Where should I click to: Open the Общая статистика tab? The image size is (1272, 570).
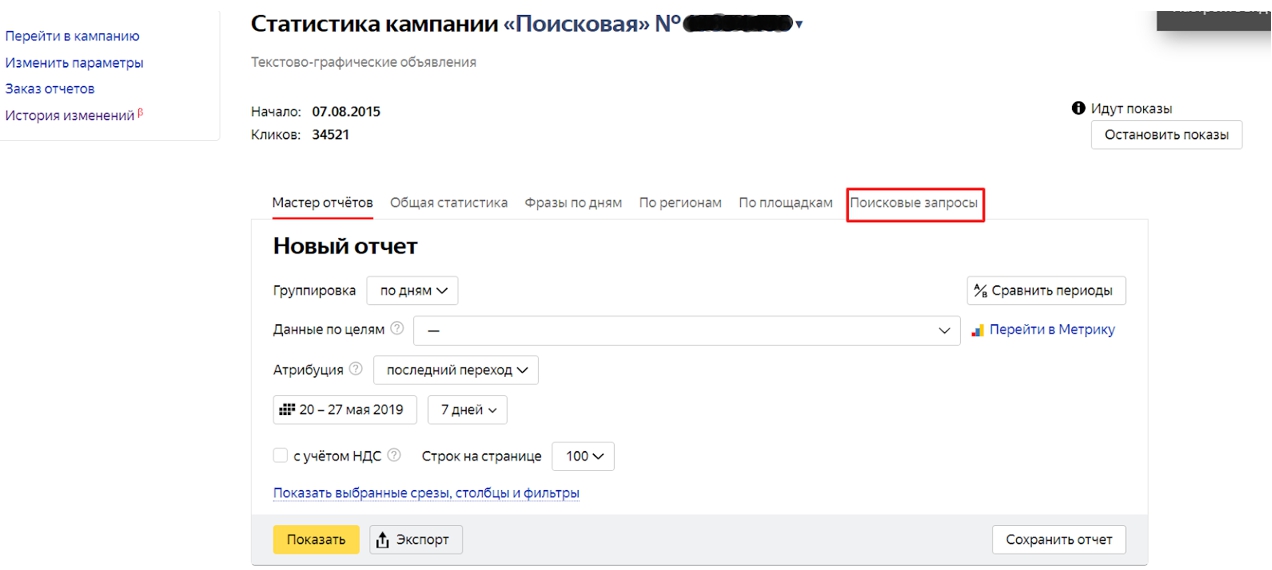coord(448,203)
